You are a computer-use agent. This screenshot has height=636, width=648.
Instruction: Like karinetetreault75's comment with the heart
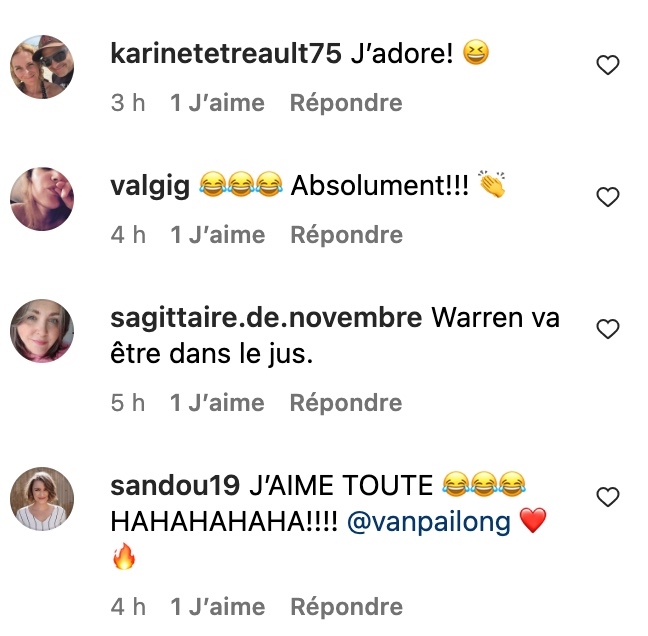point(608,65)
